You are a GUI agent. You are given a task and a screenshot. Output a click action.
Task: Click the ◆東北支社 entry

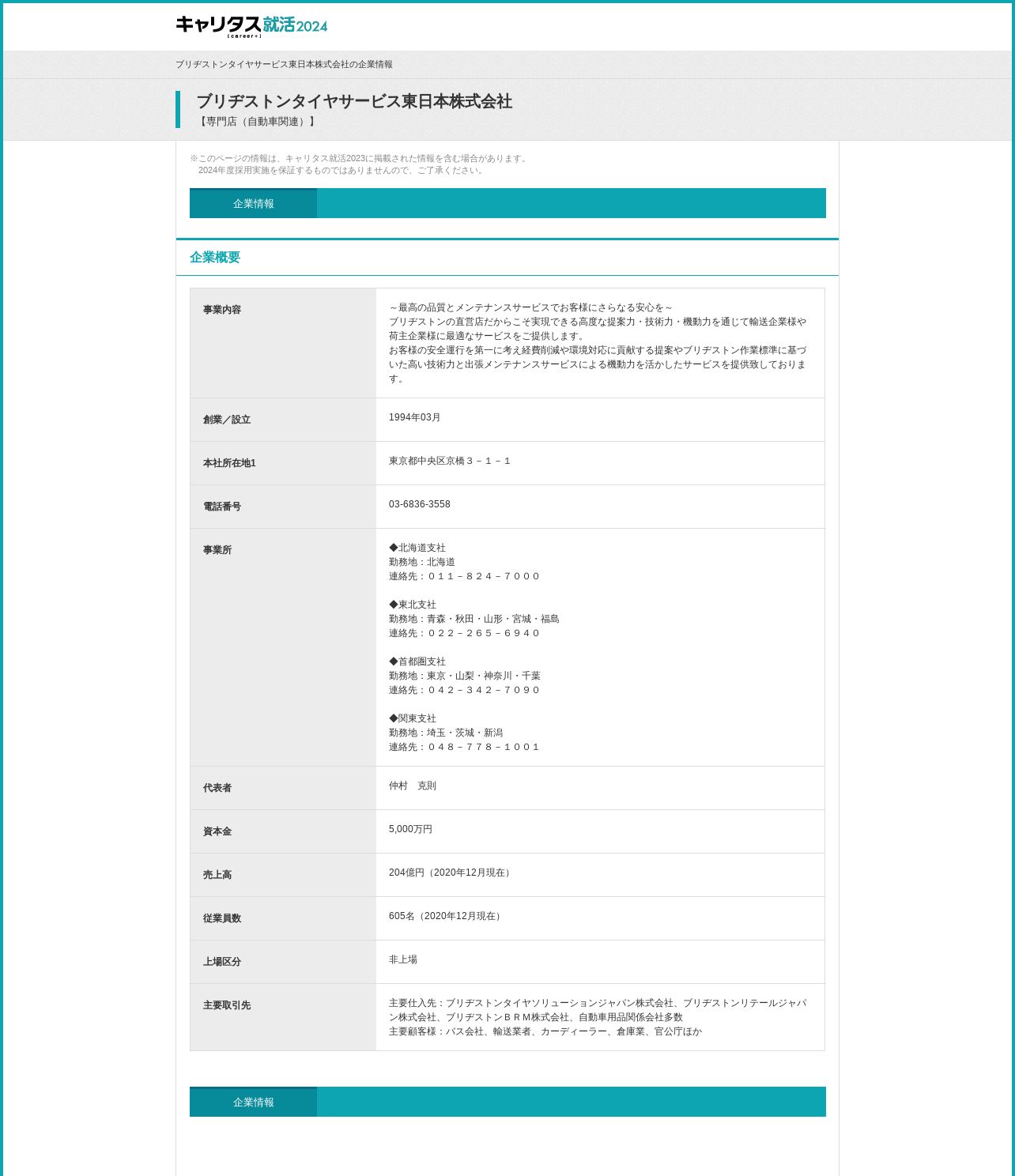coord(413,605)
